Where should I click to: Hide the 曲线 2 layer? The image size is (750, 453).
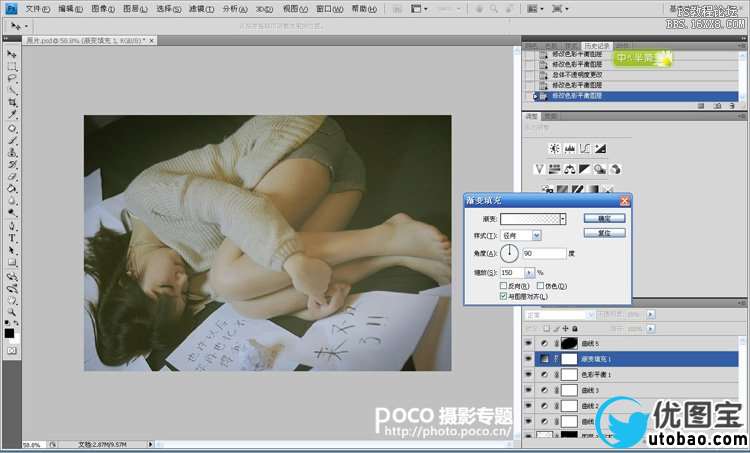(529, 406)
